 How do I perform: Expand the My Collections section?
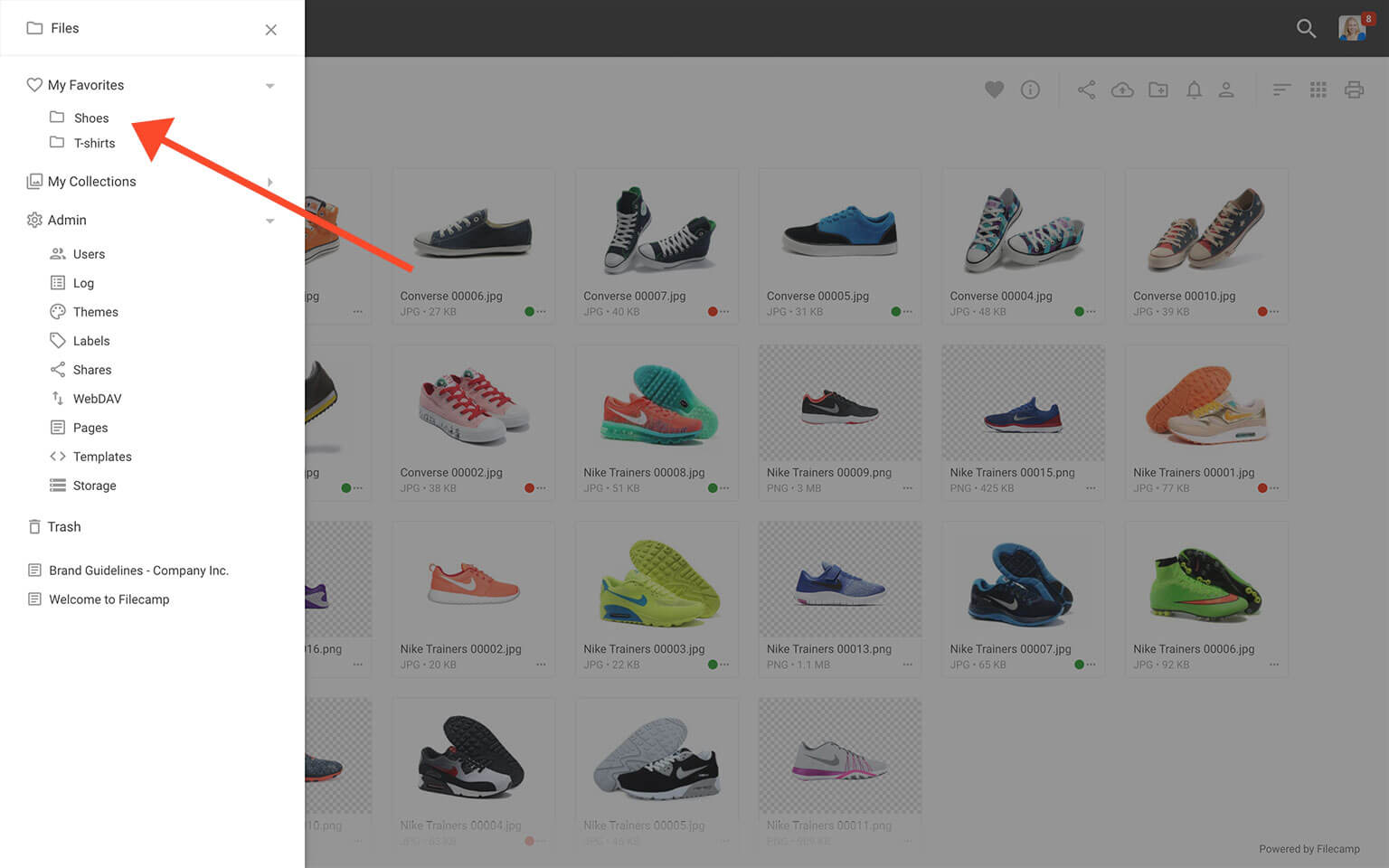pyautogui.click(x=269, y=182)
